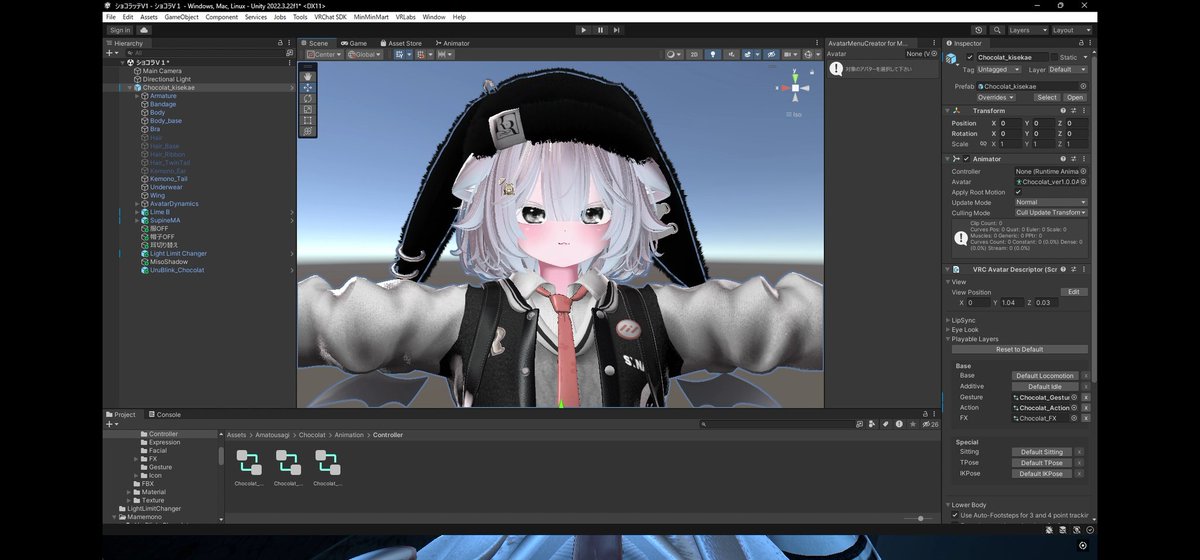Click the Play button
This screenshot has width=1200, height=560.
click(x=584, y=30)
